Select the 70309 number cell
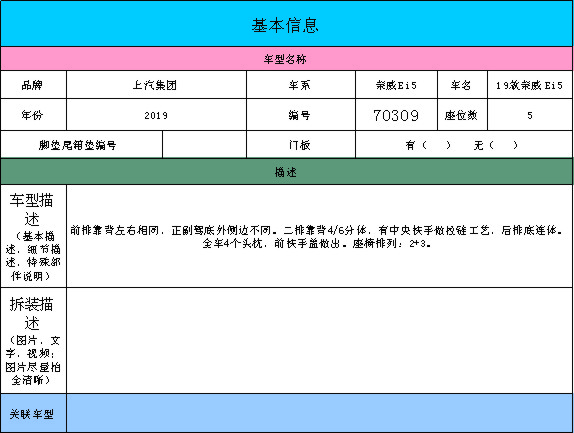574x433 pixels. [x=396, y=115]
